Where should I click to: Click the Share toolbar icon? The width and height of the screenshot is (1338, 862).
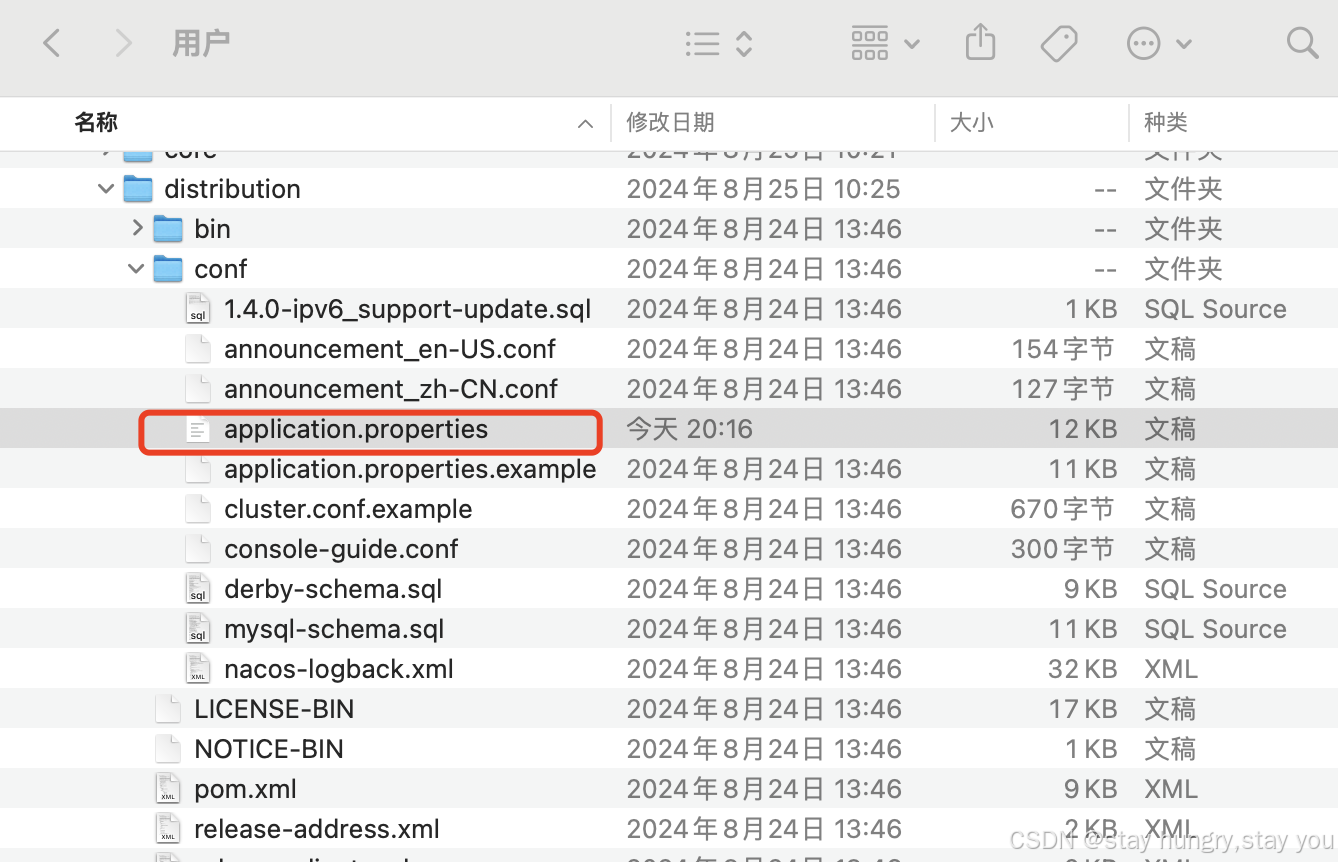[980, 42]
